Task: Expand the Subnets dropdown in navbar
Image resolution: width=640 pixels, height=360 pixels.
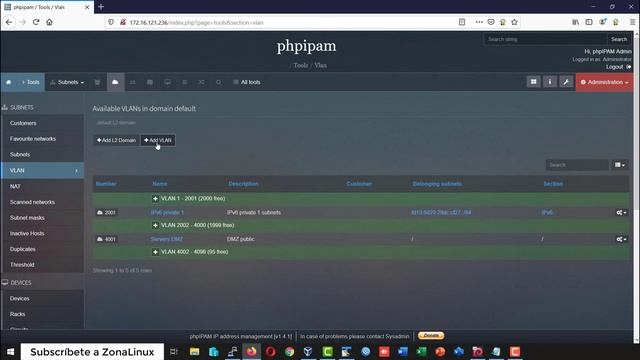Action: [67, 82]
